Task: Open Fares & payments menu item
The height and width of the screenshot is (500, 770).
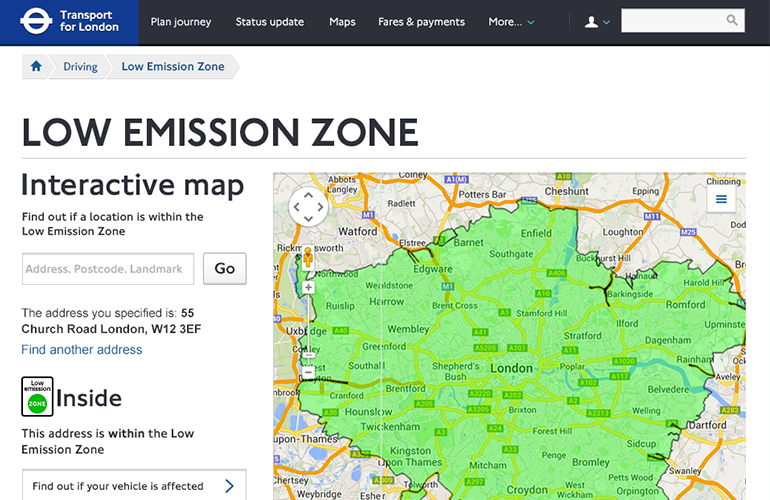Action: (421, 22)
